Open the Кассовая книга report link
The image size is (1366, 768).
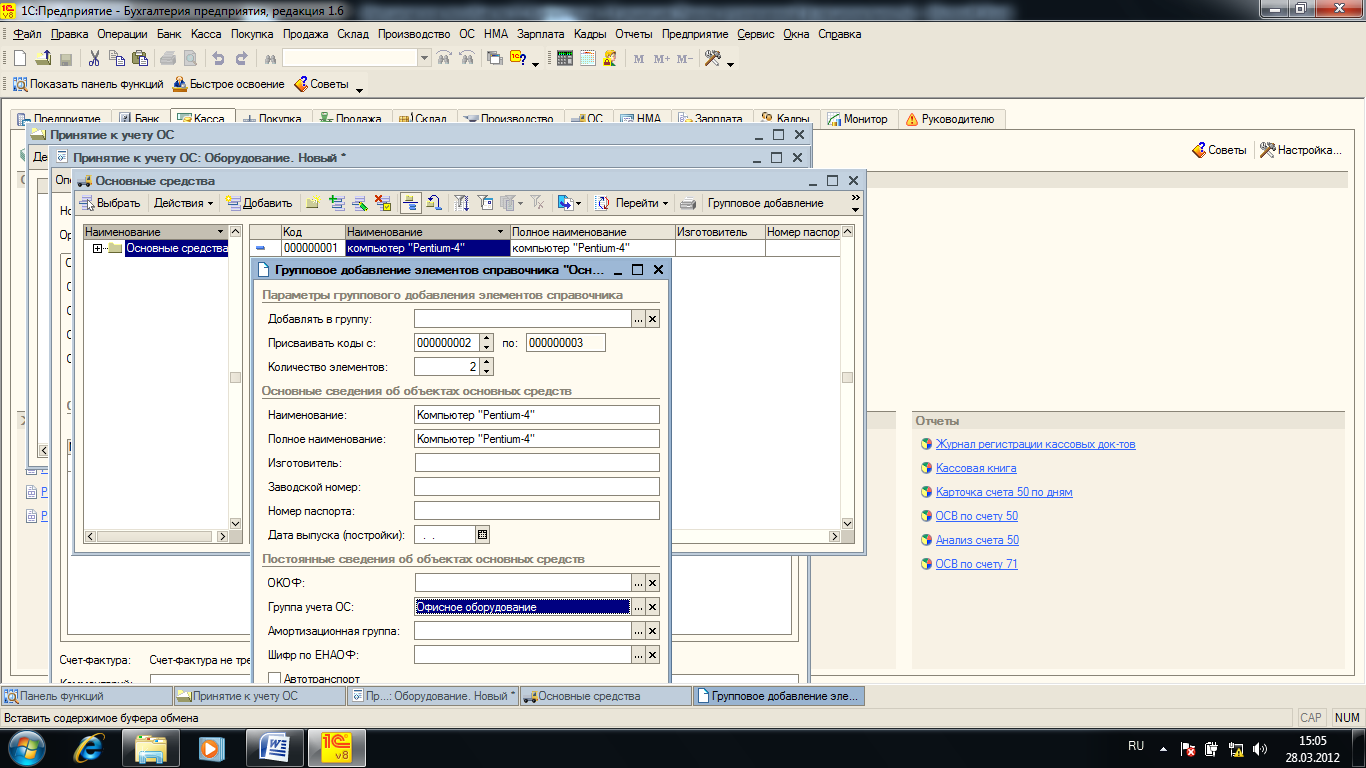pos(976,468)
